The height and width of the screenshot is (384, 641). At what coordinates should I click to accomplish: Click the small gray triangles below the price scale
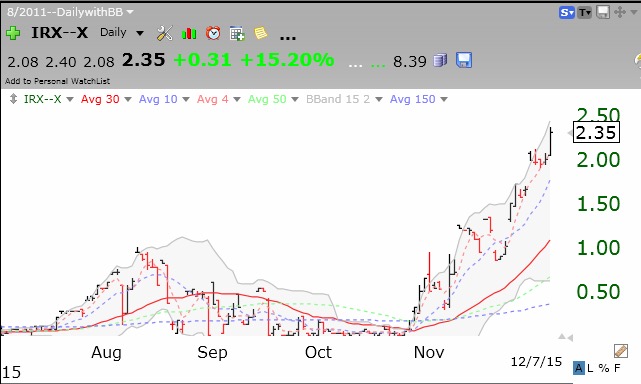566,337
